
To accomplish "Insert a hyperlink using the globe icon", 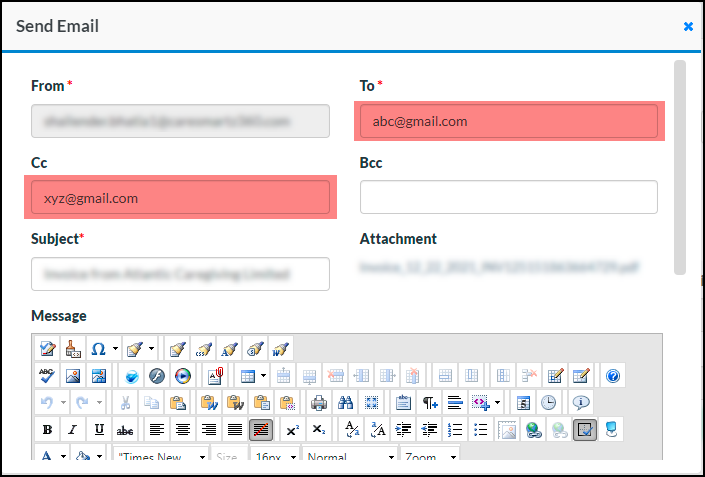I will pyautogui.click(x=534, y=430).
